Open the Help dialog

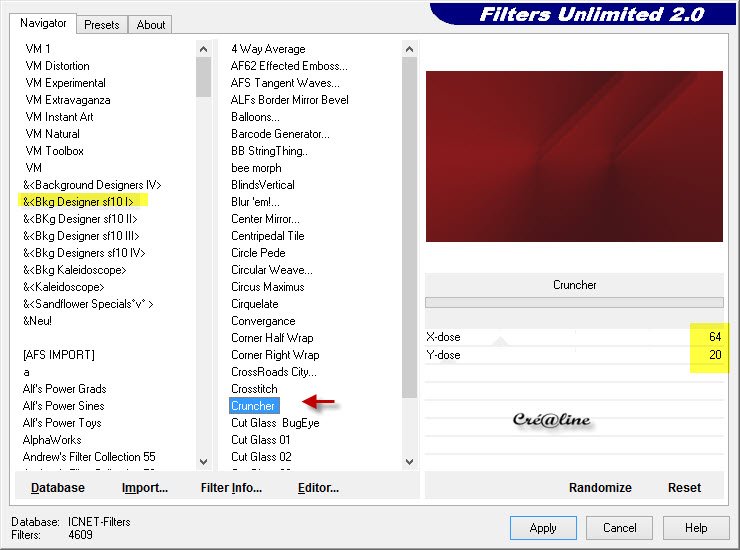click(696, 528)
